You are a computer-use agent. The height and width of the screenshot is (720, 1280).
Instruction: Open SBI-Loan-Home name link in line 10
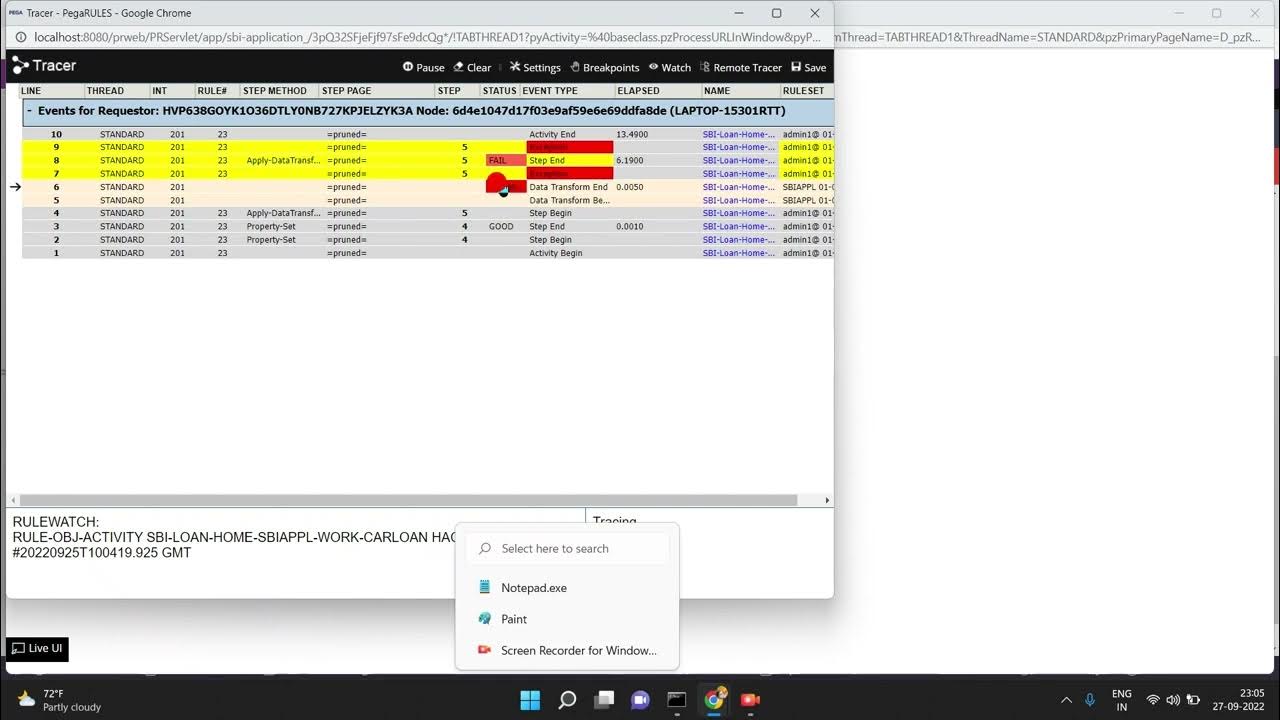tap(739, 134)
